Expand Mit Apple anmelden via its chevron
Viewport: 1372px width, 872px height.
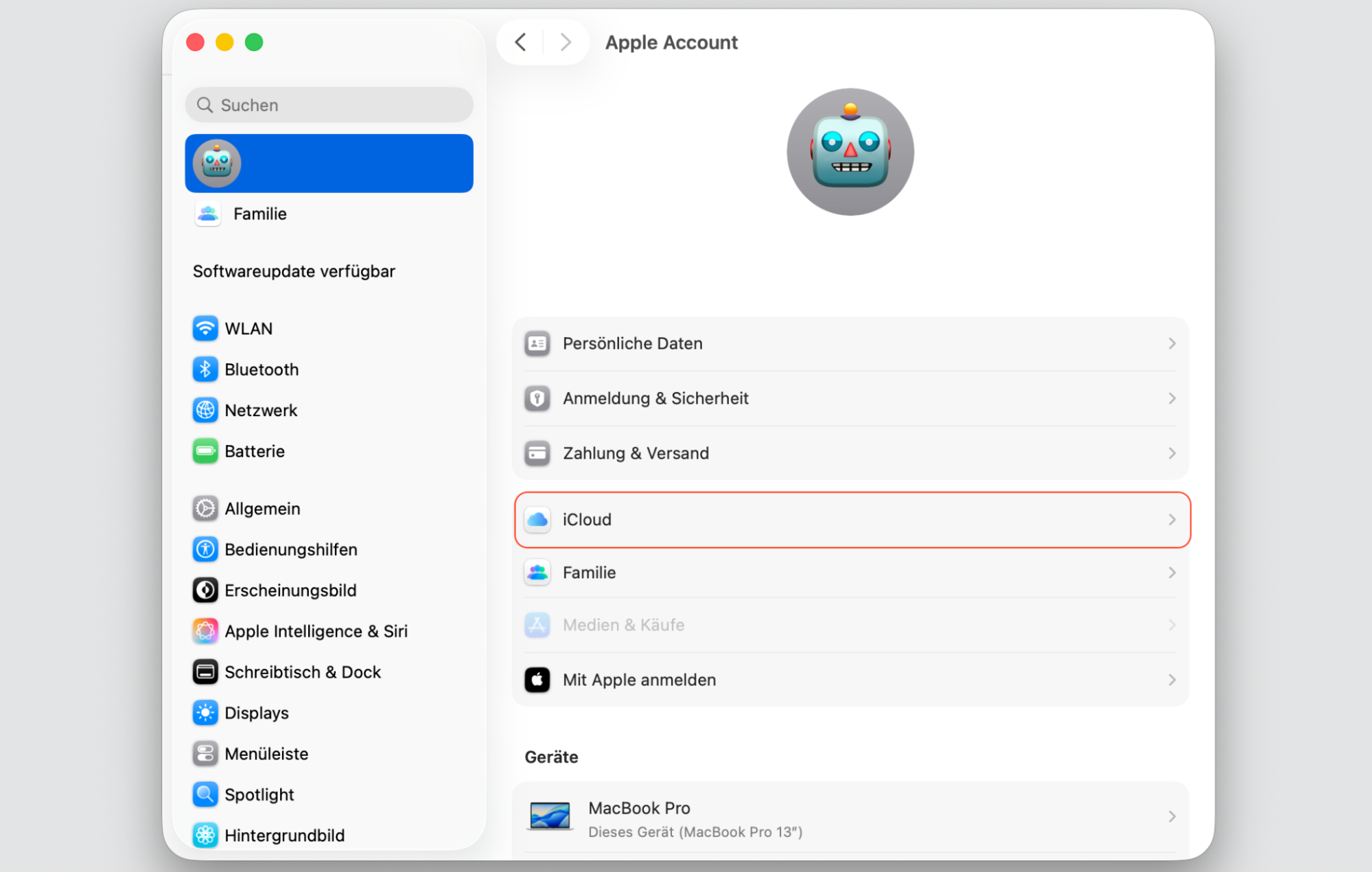click(x=1172, y=680)
